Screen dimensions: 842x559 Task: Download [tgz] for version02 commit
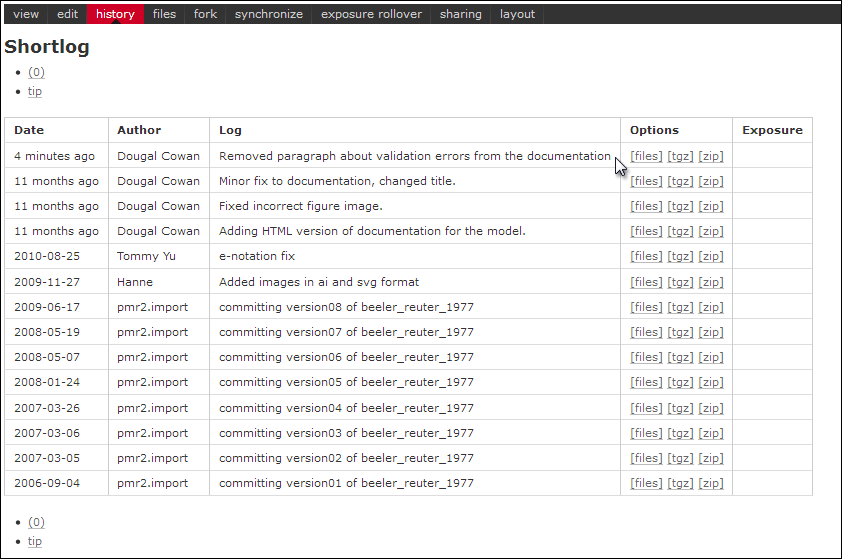[680, 458]
